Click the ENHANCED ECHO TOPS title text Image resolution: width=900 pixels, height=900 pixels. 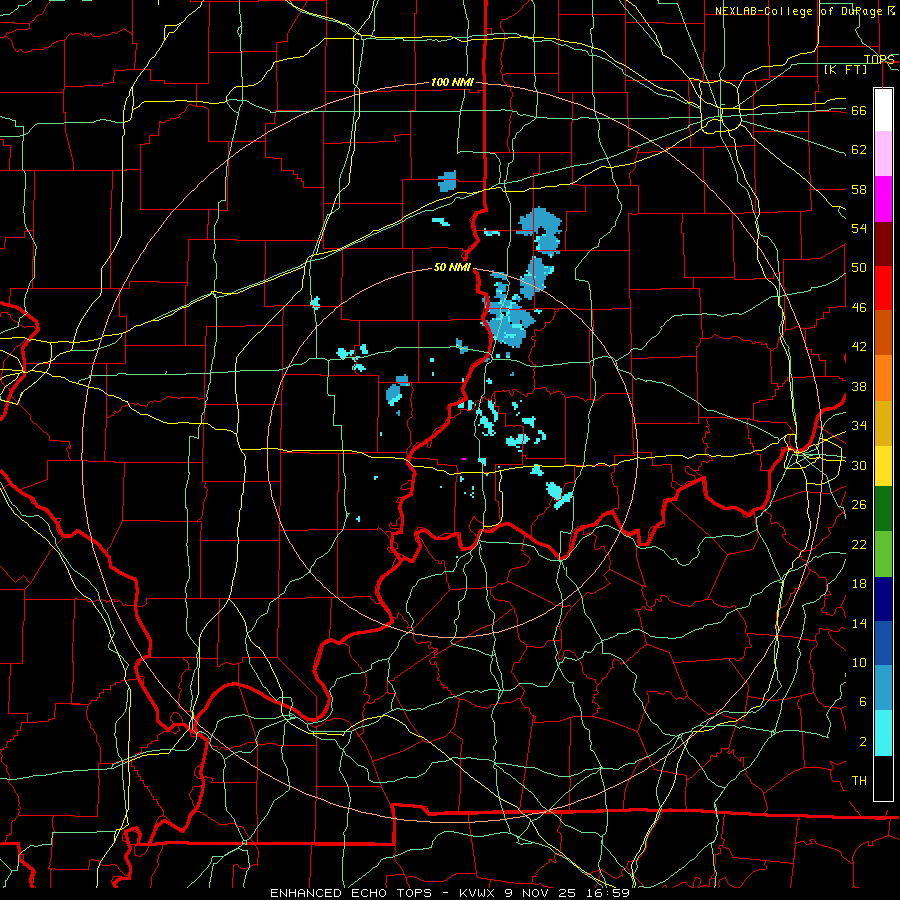tap(351, 893)
